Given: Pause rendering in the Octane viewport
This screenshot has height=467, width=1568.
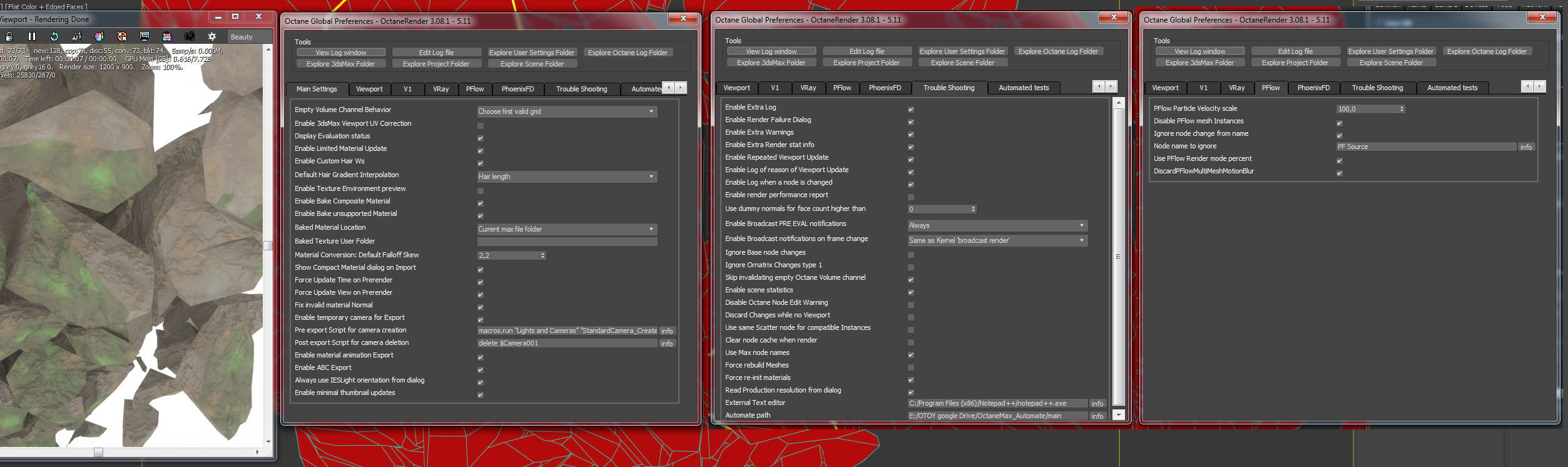Looking at the screenshot, I should coord(32,36).
